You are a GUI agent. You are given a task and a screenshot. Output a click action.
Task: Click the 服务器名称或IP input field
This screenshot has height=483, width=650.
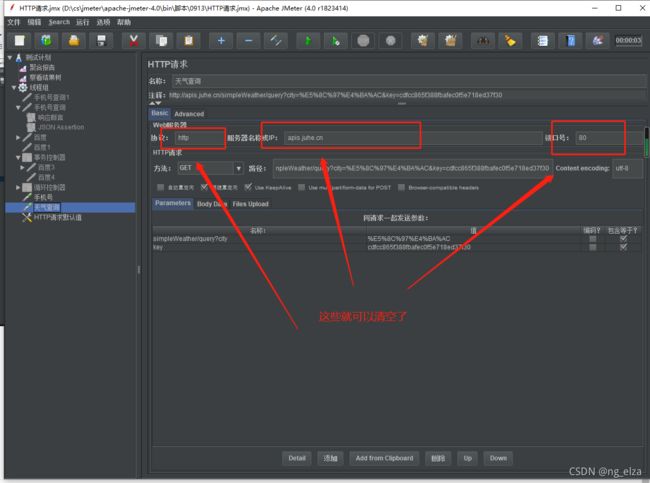click(413, 138)
